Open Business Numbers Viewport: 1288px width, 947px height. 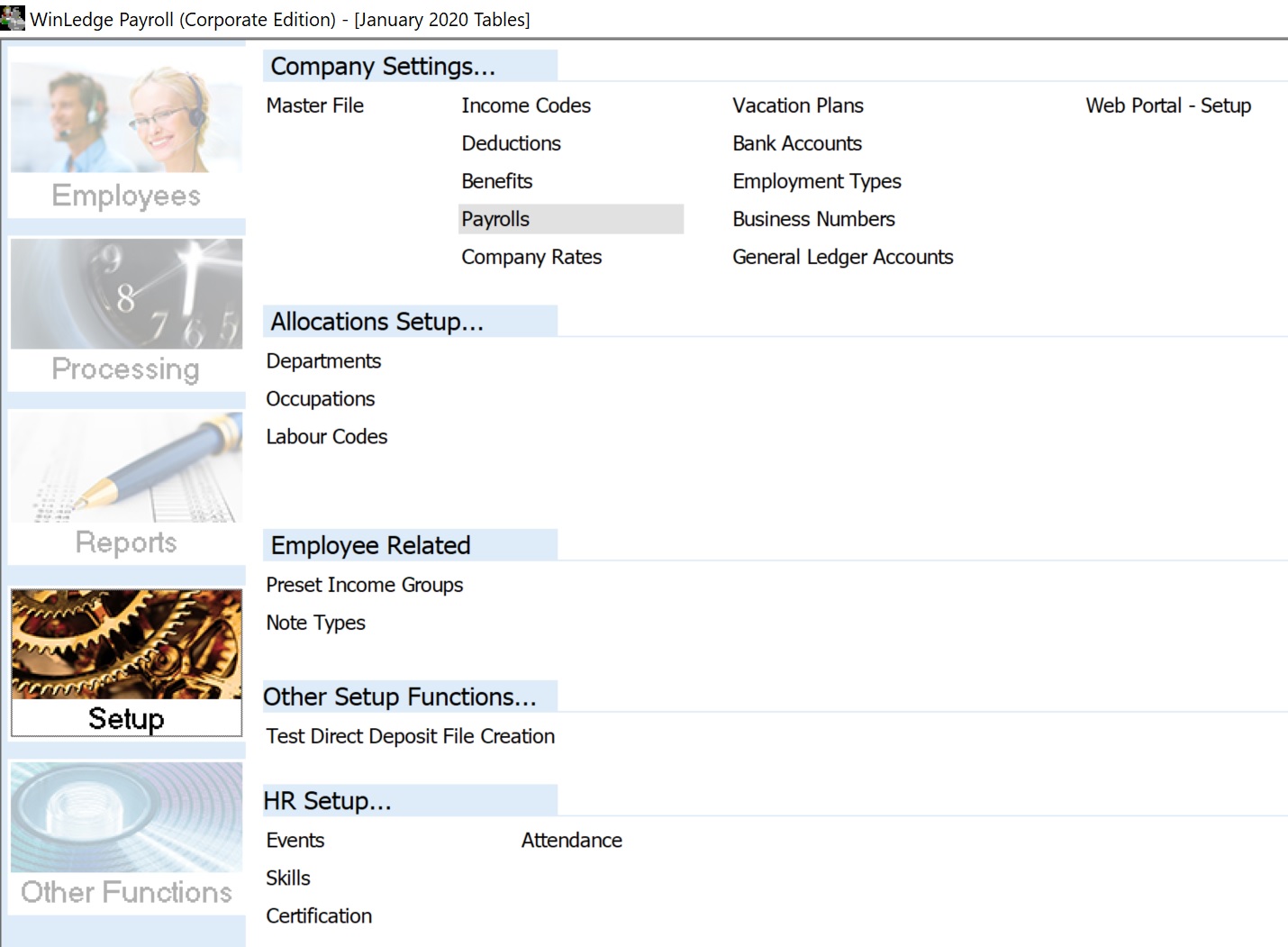(x=813, y=219)
